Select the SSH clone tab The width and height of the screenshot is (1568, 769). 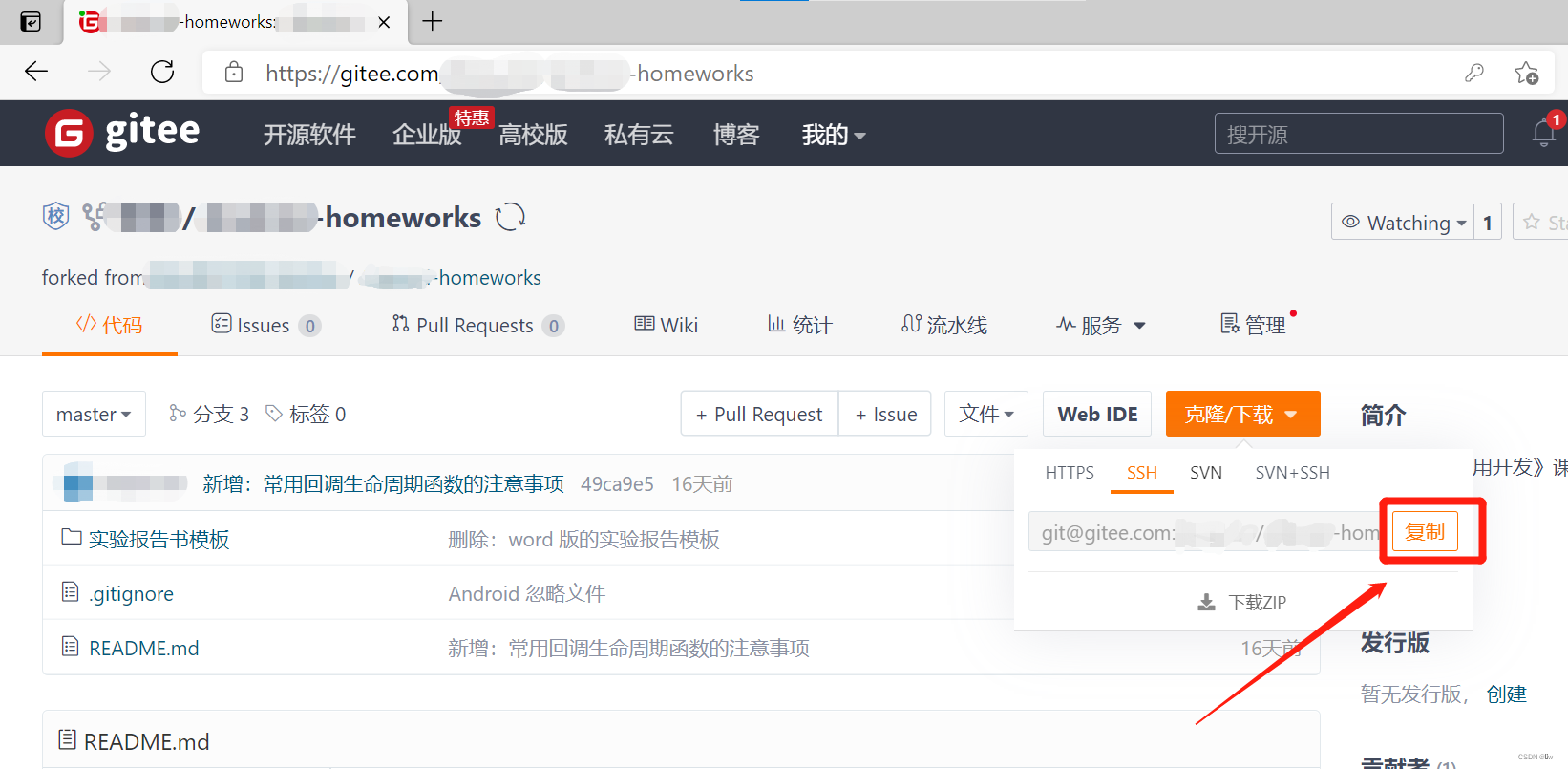[1142, 472]
